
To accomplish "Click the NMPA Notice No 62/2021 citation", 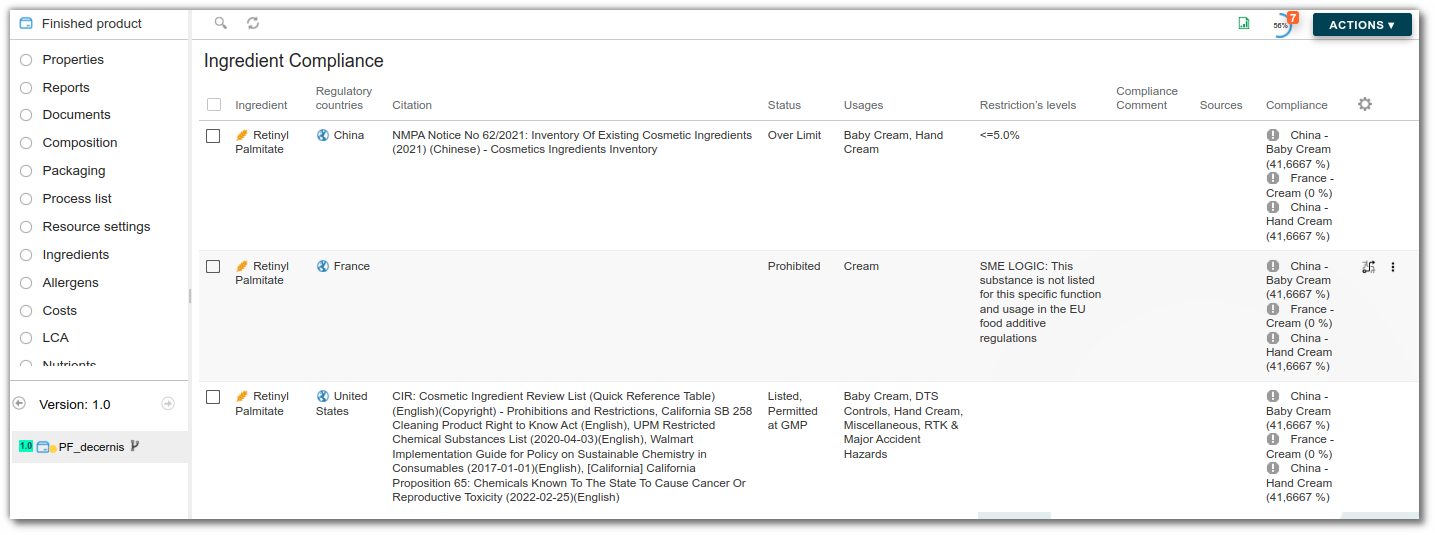I will [x=572, y=142].
